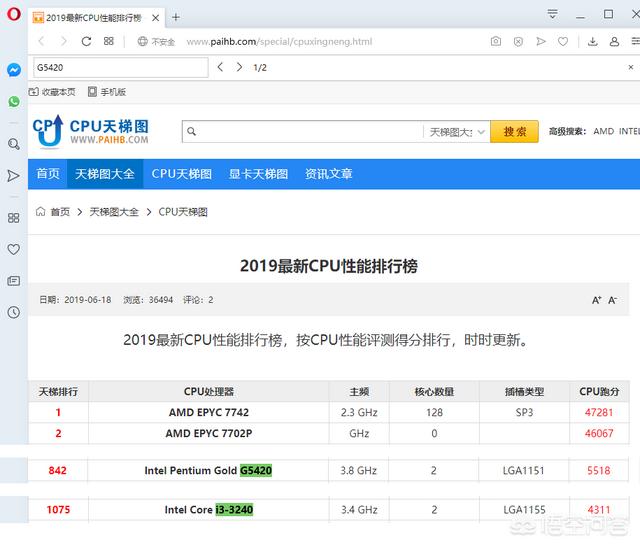Viewport: 640px width, 547px height.
Task: Click the 2019最新CPU性能排行榜 page heading
Action: tap(329, 266)
